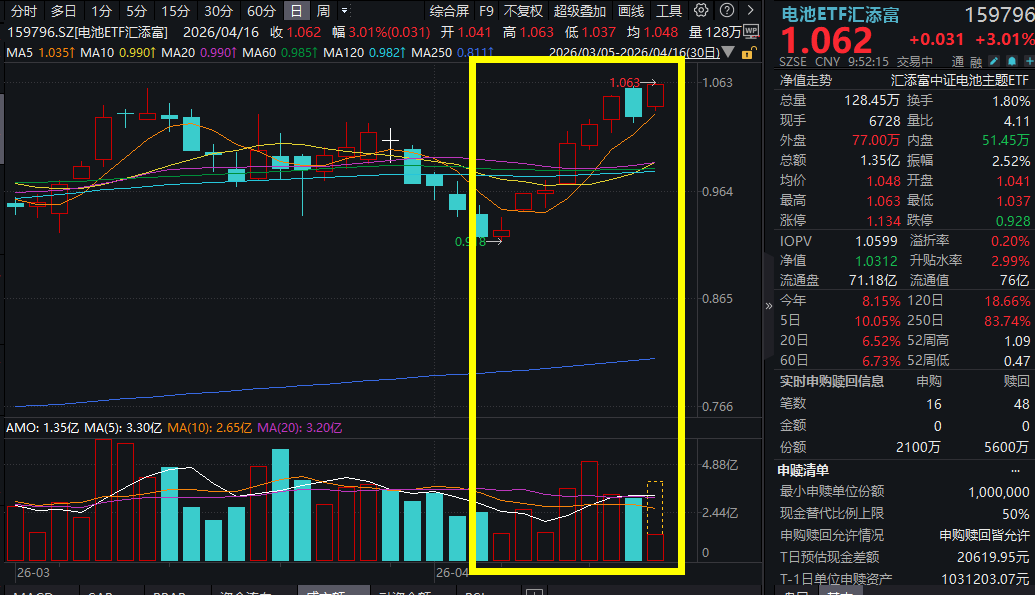1035x595 pixels.
Task: Activate the 画线 drawing tool
Action: tap(629, 12)
